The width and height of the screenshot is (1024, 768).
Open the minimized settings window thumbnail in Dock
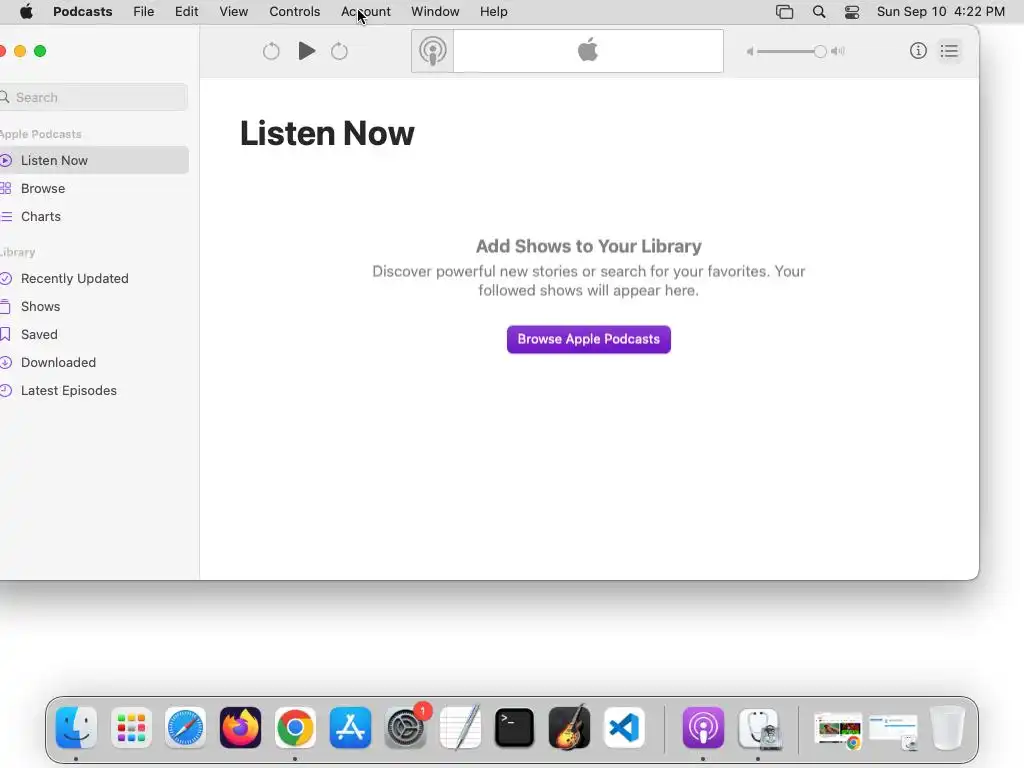click(x=893, y=731)
